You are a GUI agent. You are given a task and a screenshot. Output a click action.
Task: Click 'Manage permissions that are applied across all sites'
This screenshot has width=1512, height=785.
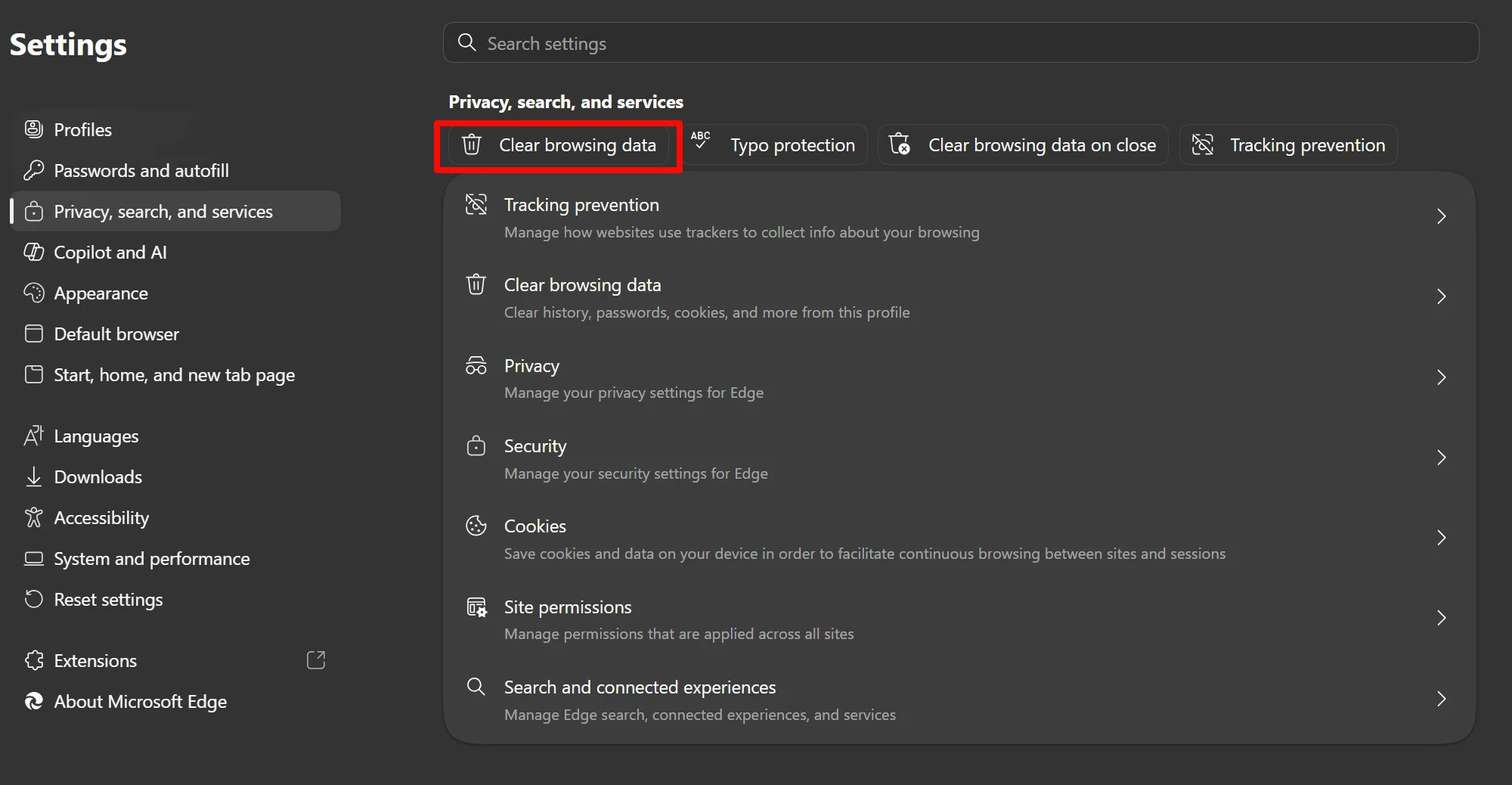coord(679,634)
